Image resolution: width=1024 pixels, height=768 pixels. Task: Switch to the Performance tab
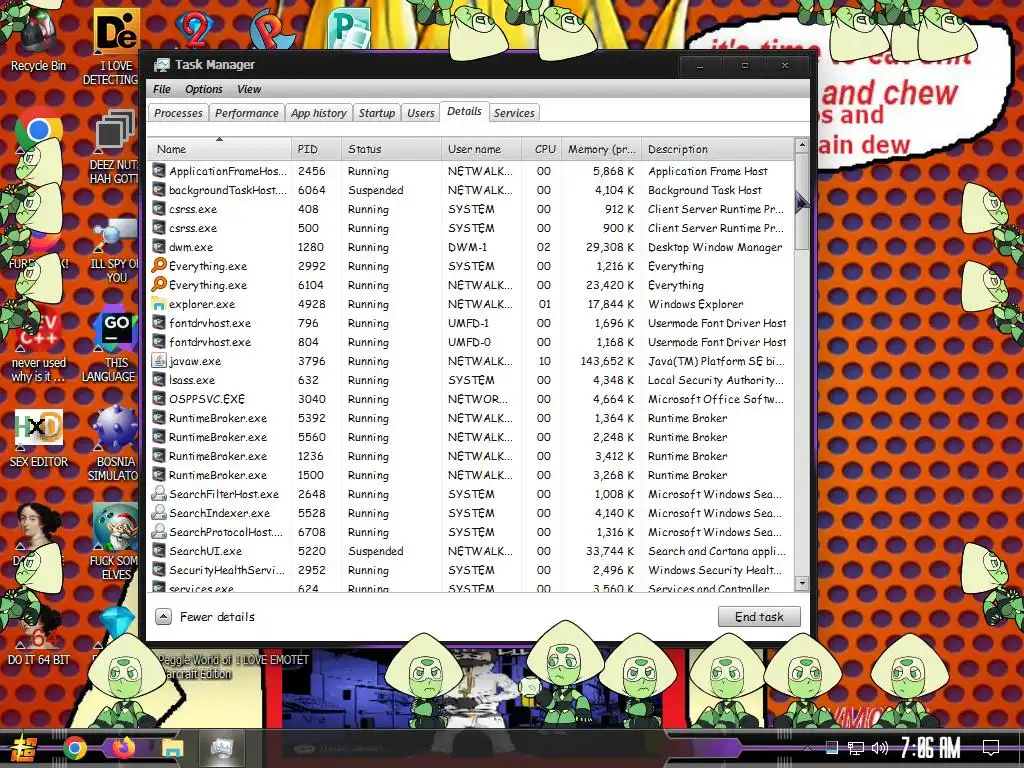pos(247,113)
